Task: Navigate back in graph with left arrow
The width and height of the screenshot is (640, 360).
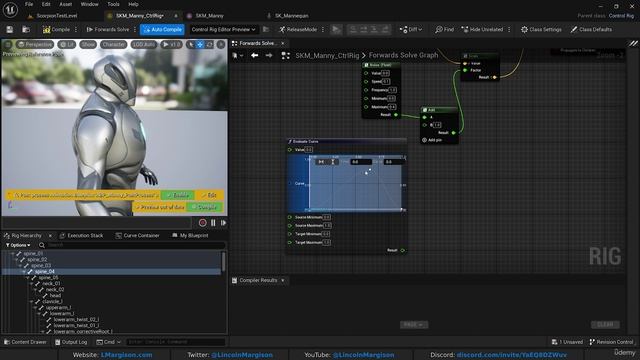Action: 255,55
